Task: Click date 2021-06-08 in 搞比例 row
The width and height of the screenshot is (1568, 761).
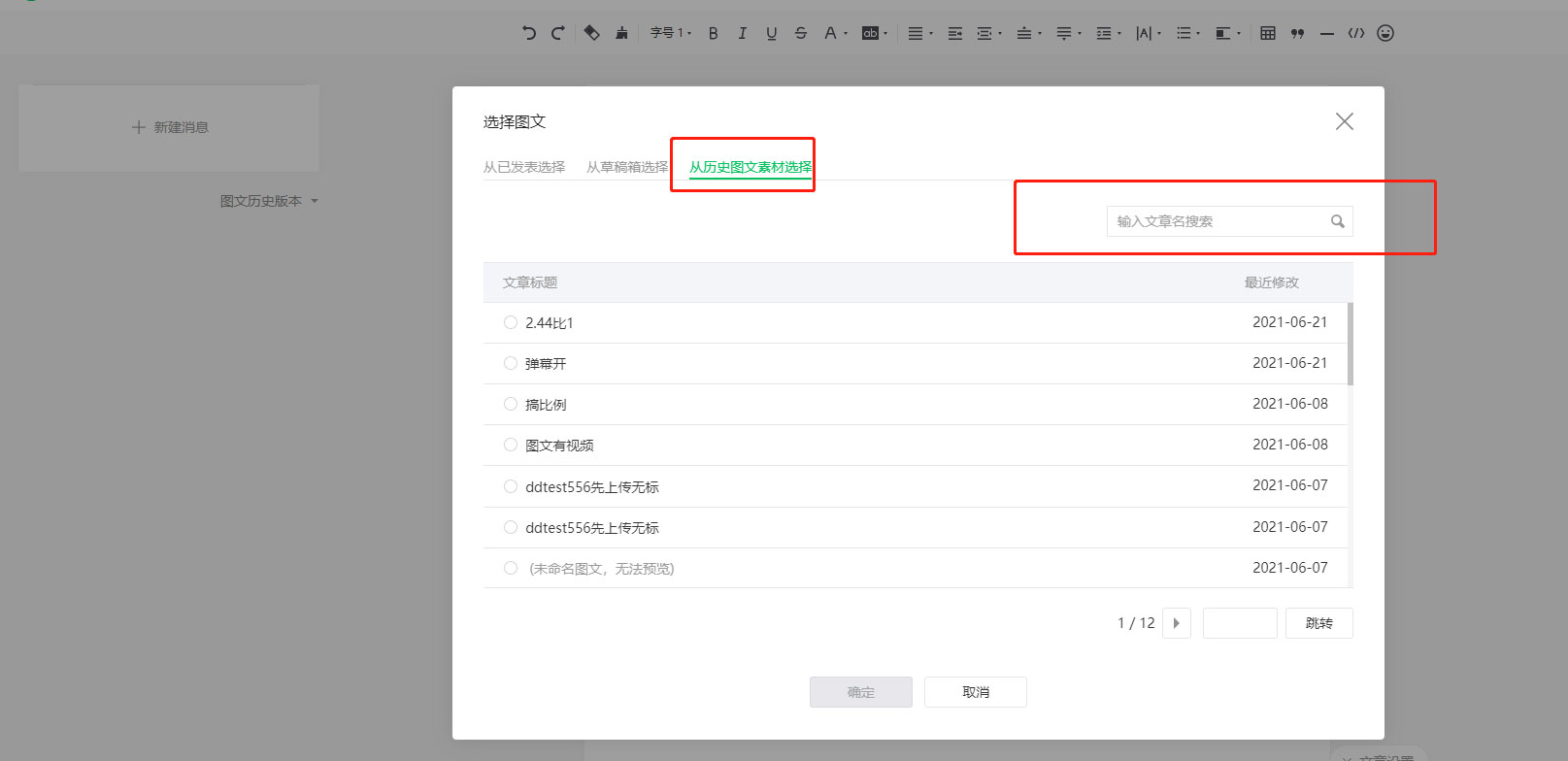Action: tap(1289, 404)
